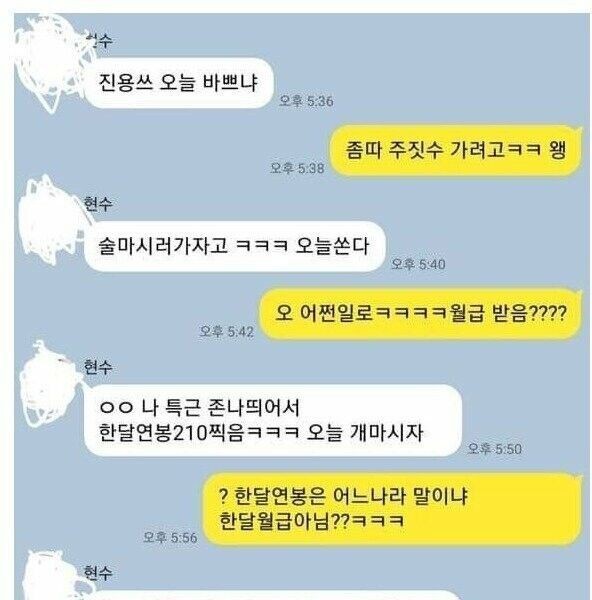592x600 pixels.
Task: Click the 오후 5:50 timestamp
Action: 494,448
